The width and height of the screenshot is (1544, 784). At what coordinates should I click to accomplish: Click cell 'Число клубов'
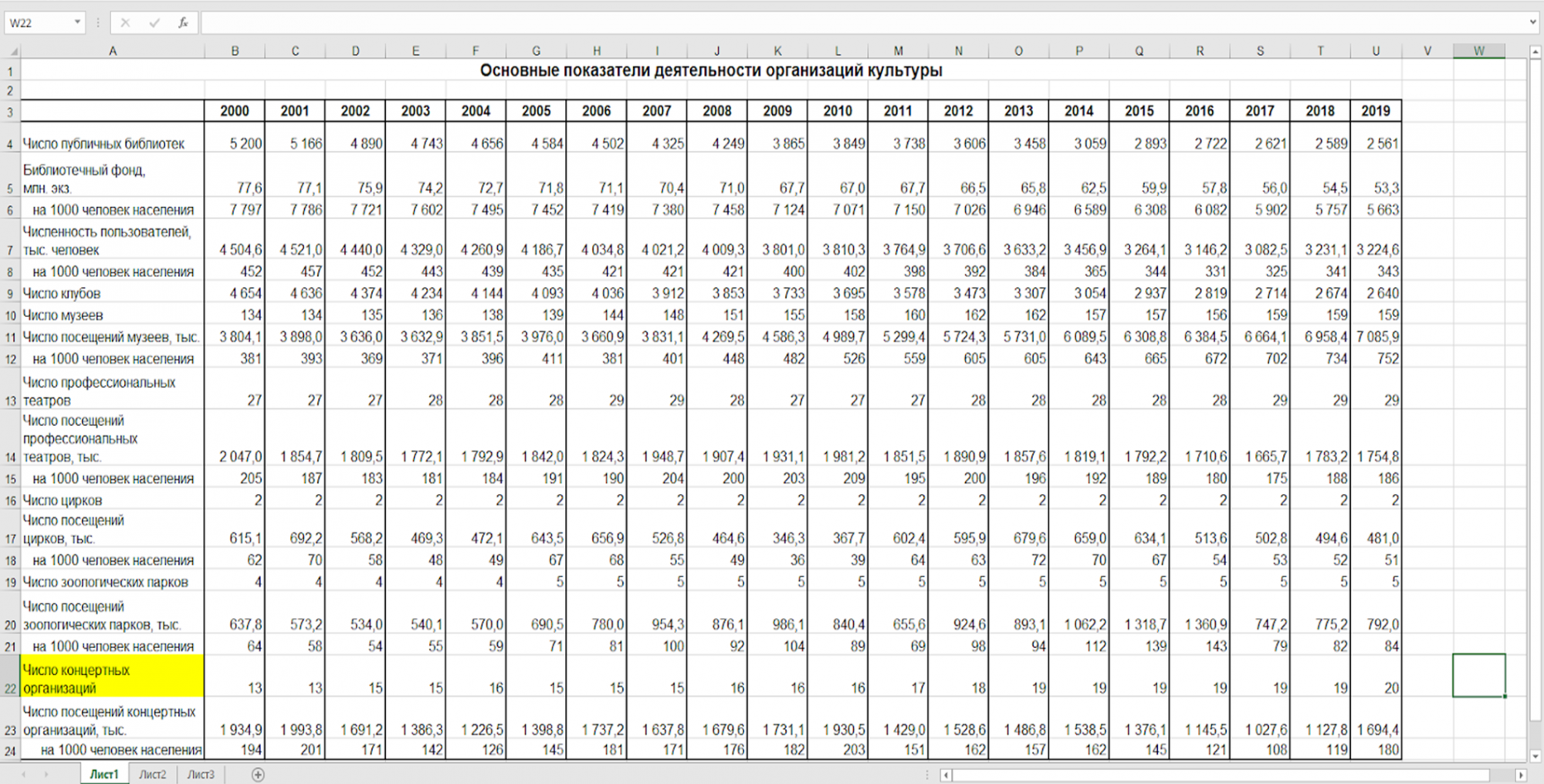pyautogui.click(x=113, y=293)
